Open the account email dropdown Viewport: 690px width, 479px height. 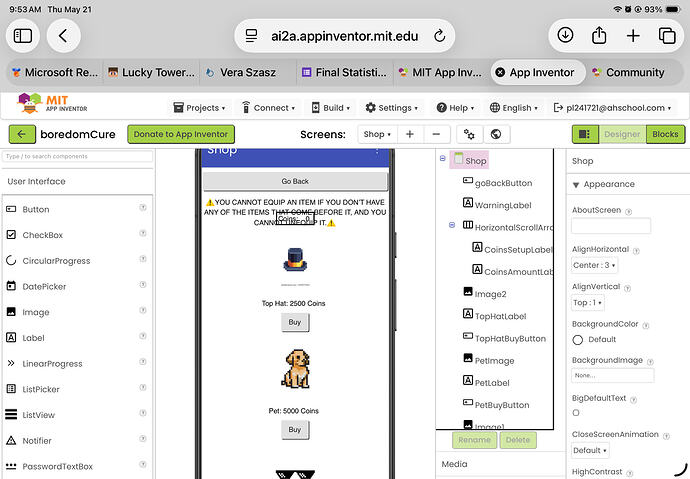click(612, 108)
